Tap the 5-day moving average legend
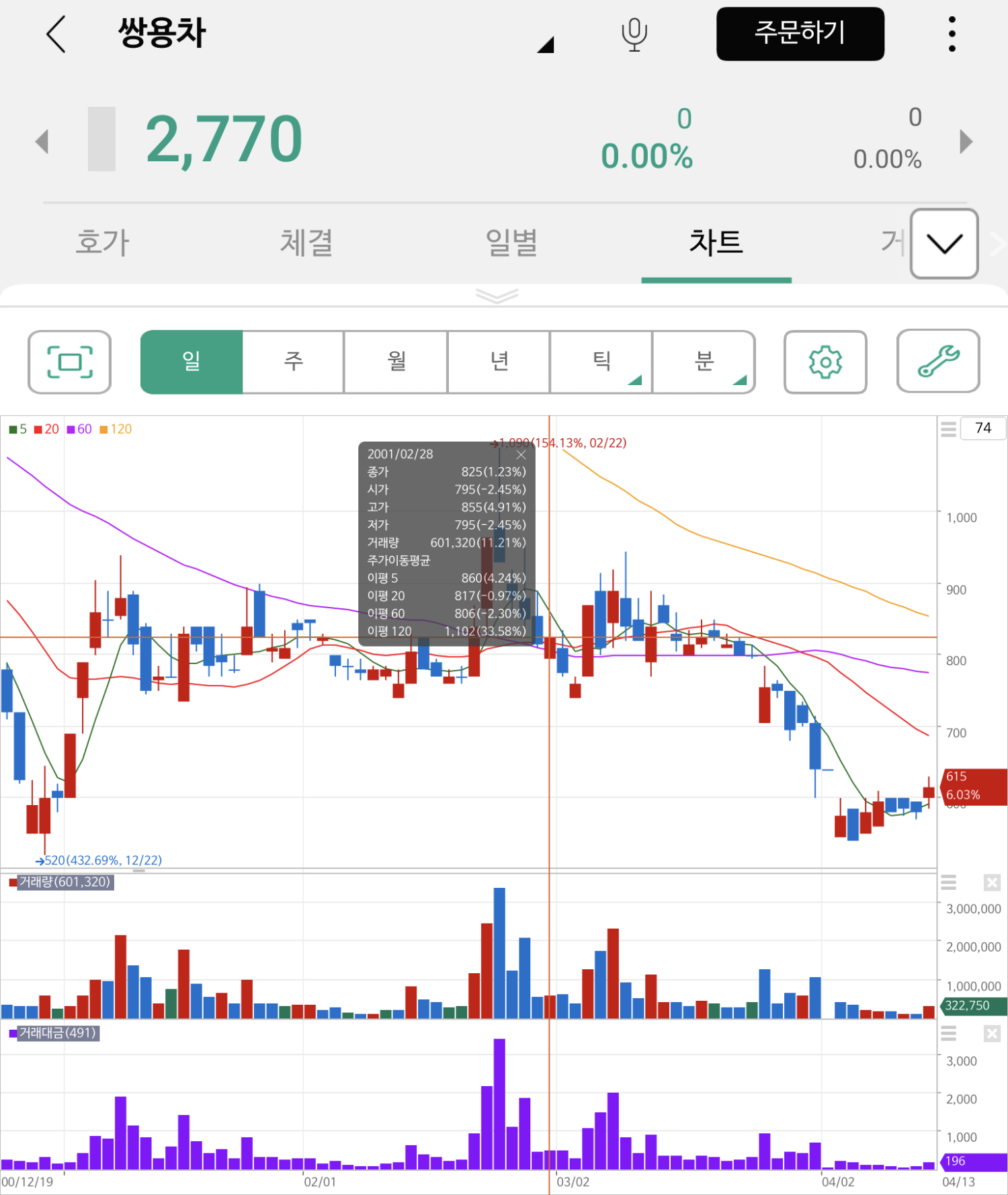 18,429
